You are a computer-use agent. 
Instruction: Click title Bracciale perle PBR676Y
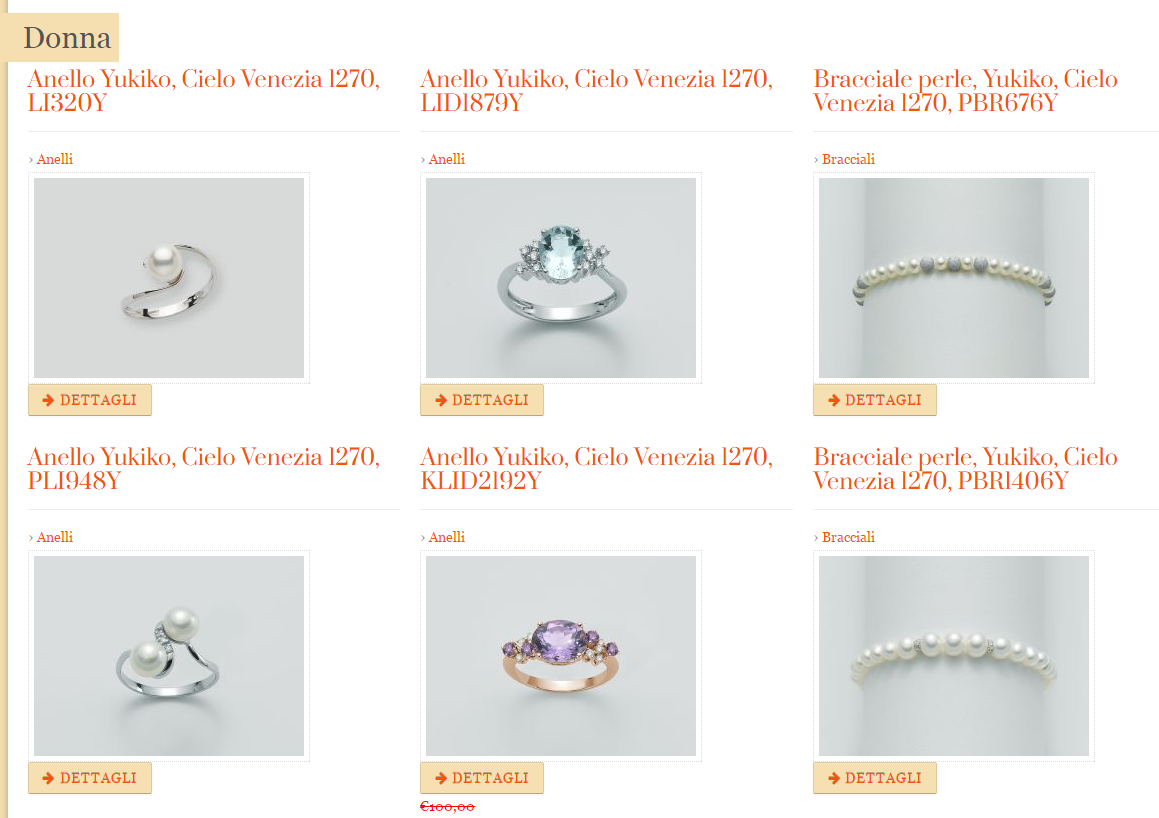click(x=965, y=90)
